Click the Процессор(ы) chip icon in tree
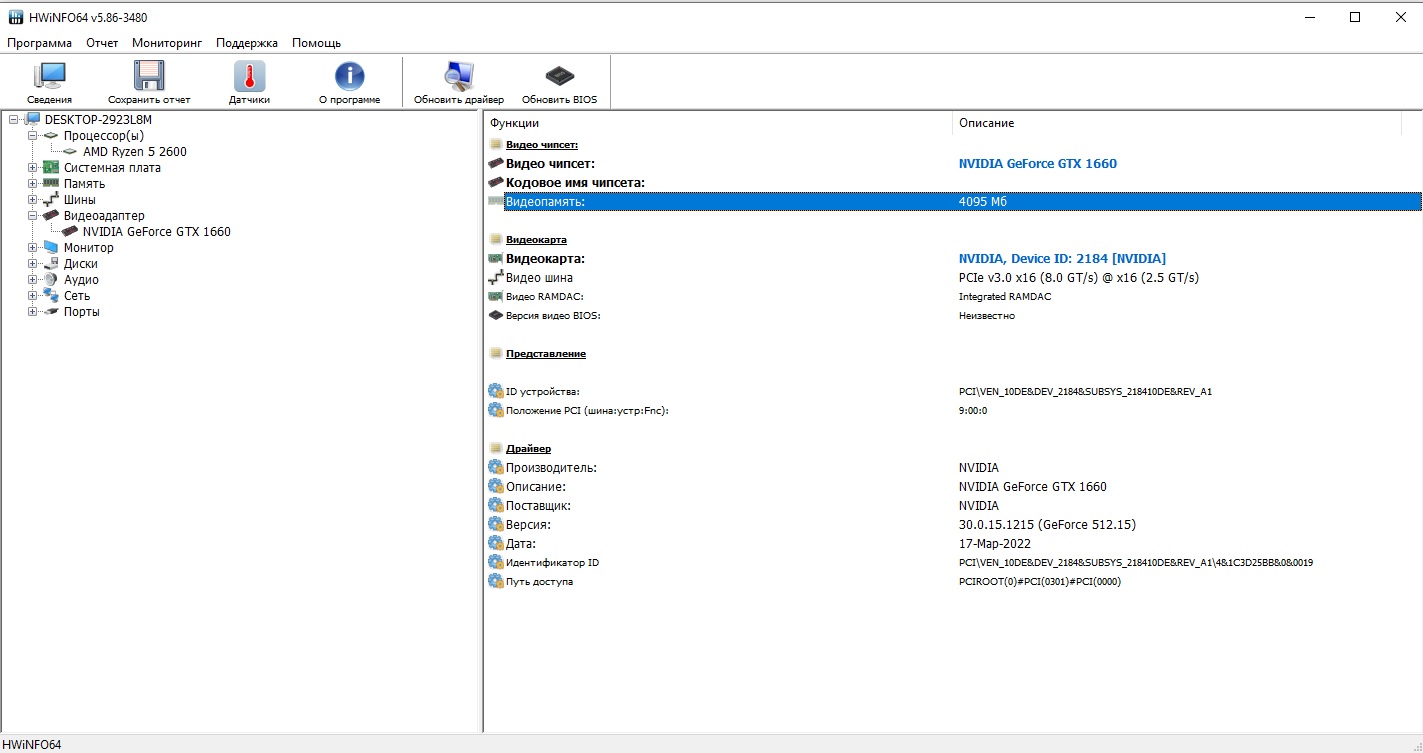 click(52, 136)
